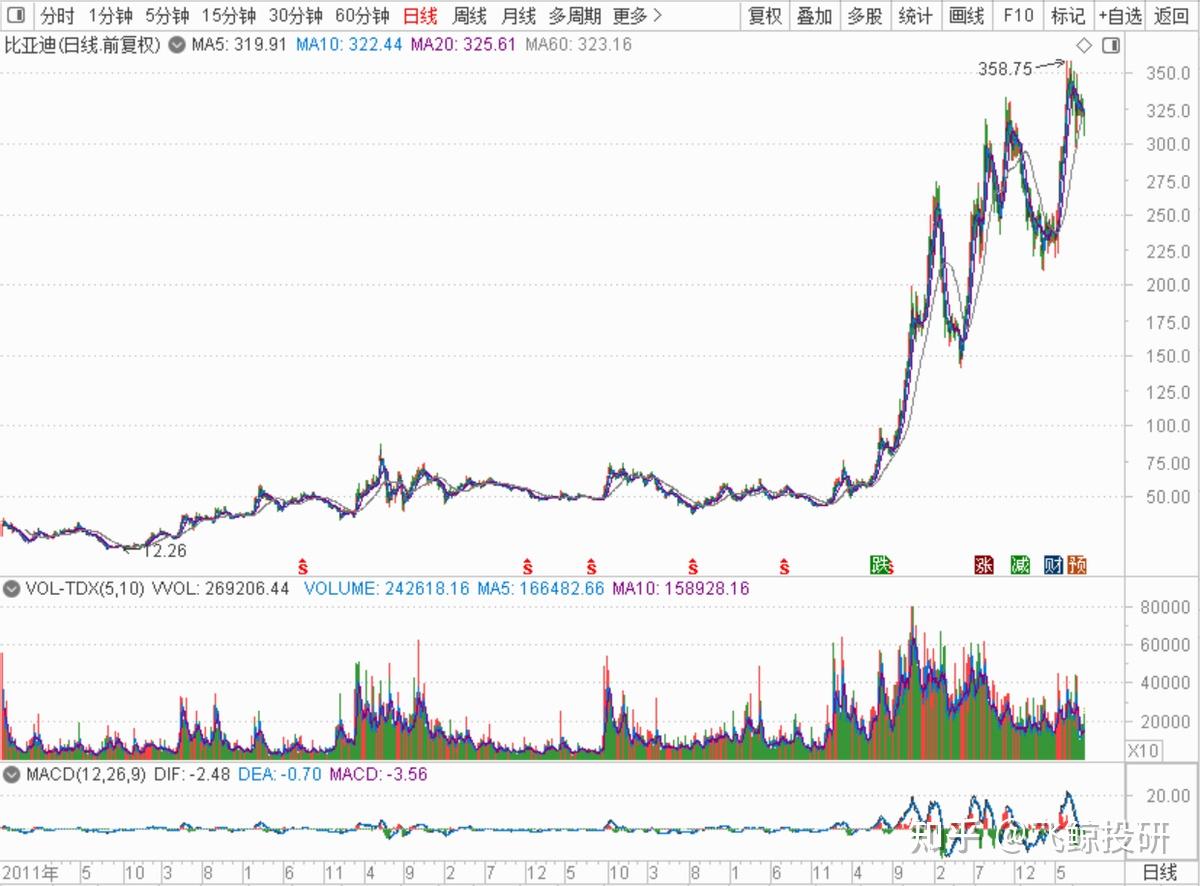Click the VOLUME: 242618.16 value
Screen dimensions: 1200x886
(x=386, y=589)
